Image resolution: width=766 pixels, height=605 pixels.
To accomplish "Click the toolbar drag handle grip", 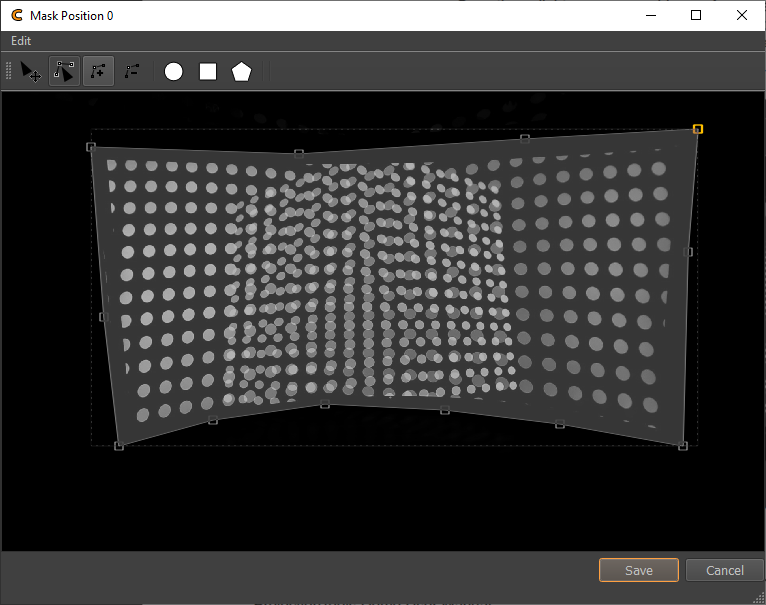I will [x=9, y=72].
